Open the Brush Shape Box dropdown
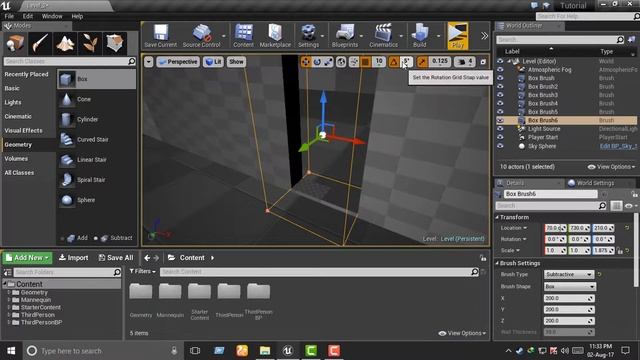This screenshot has height=360, width=640. coord(570,287)
